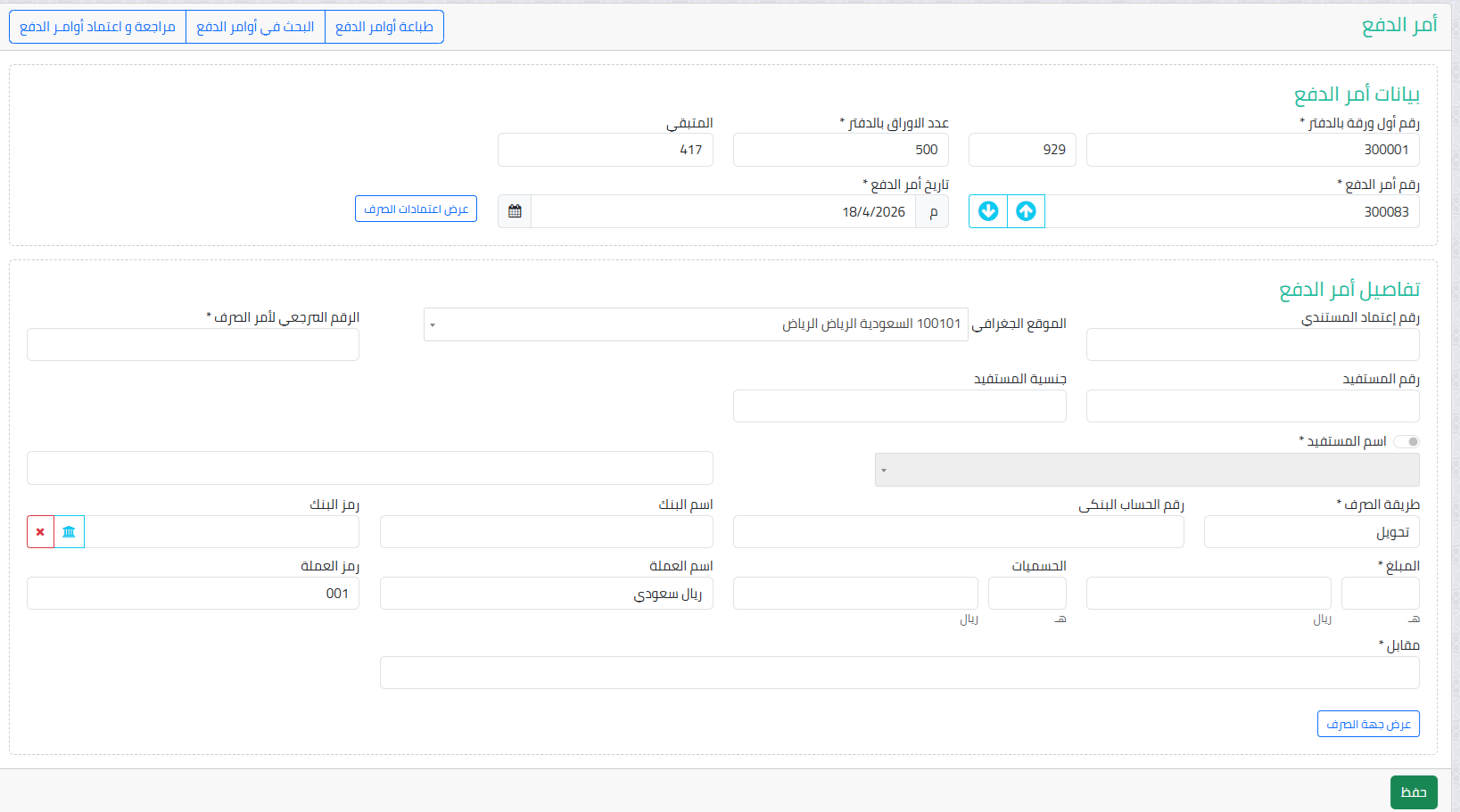Click the الحسميات halala (هـ) field
Image resolution: width=1460 pixels, height=812 pixels.
(1027, 594)
